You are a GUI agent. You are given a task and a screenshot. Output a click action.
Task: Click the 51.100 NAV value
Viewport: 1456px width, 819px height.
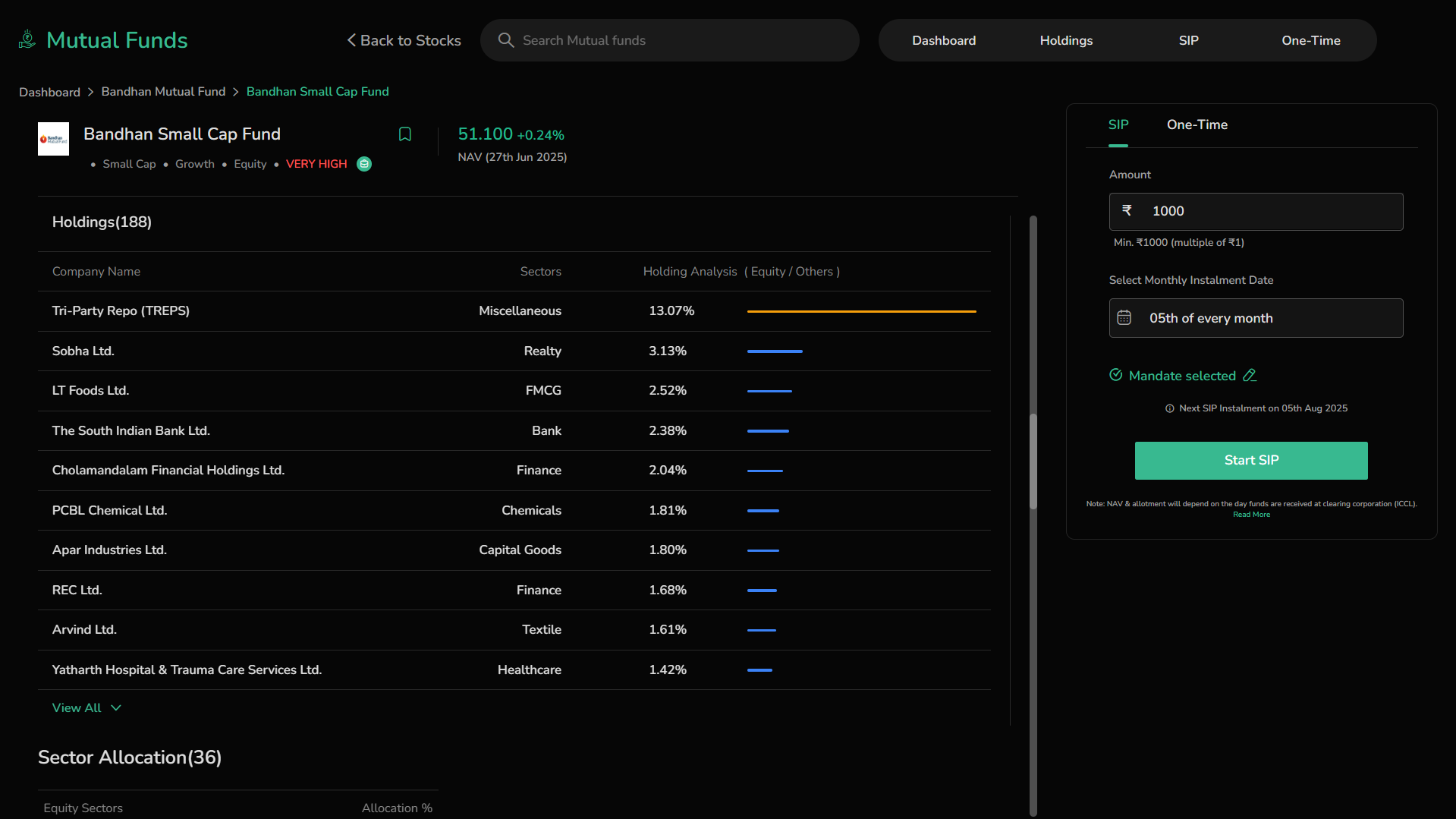[485, 134]
